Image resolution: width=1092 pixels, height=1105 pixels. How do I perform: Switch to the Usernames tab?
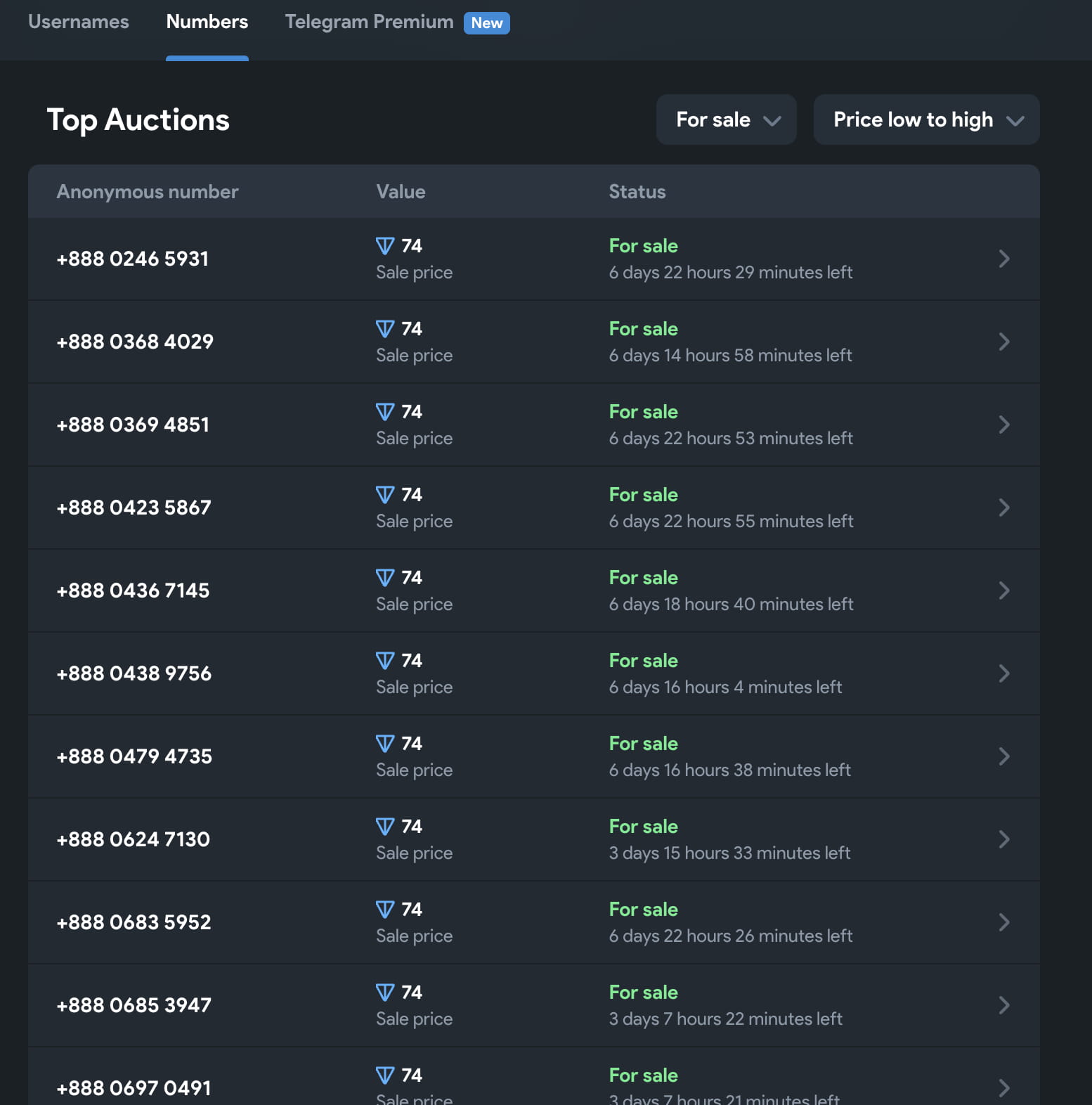pyautogui.click(x=79, y=22)
